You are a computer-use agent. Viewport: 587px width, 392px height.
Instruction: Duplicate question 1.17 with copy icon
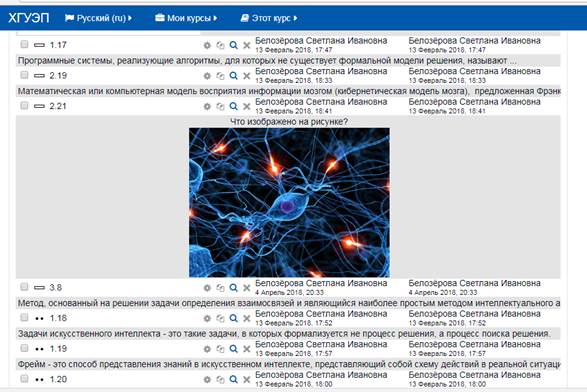click(x=220, y=45)
